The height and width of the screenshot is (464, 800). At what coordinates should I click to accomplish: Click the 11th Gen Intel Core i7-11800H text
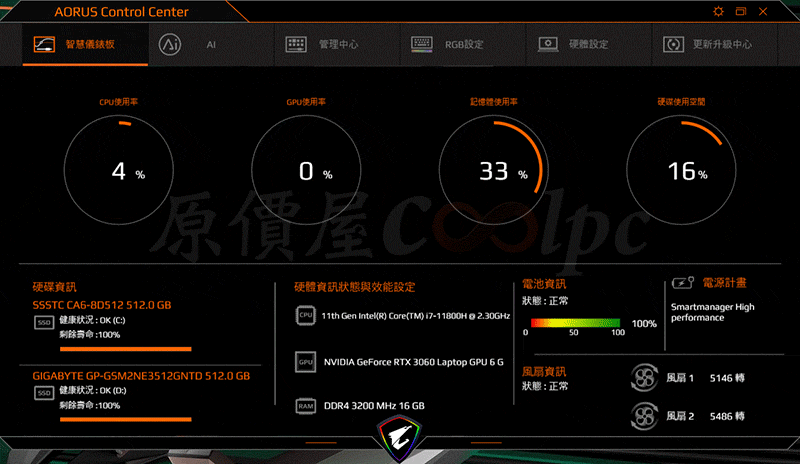tap(416, 316)
